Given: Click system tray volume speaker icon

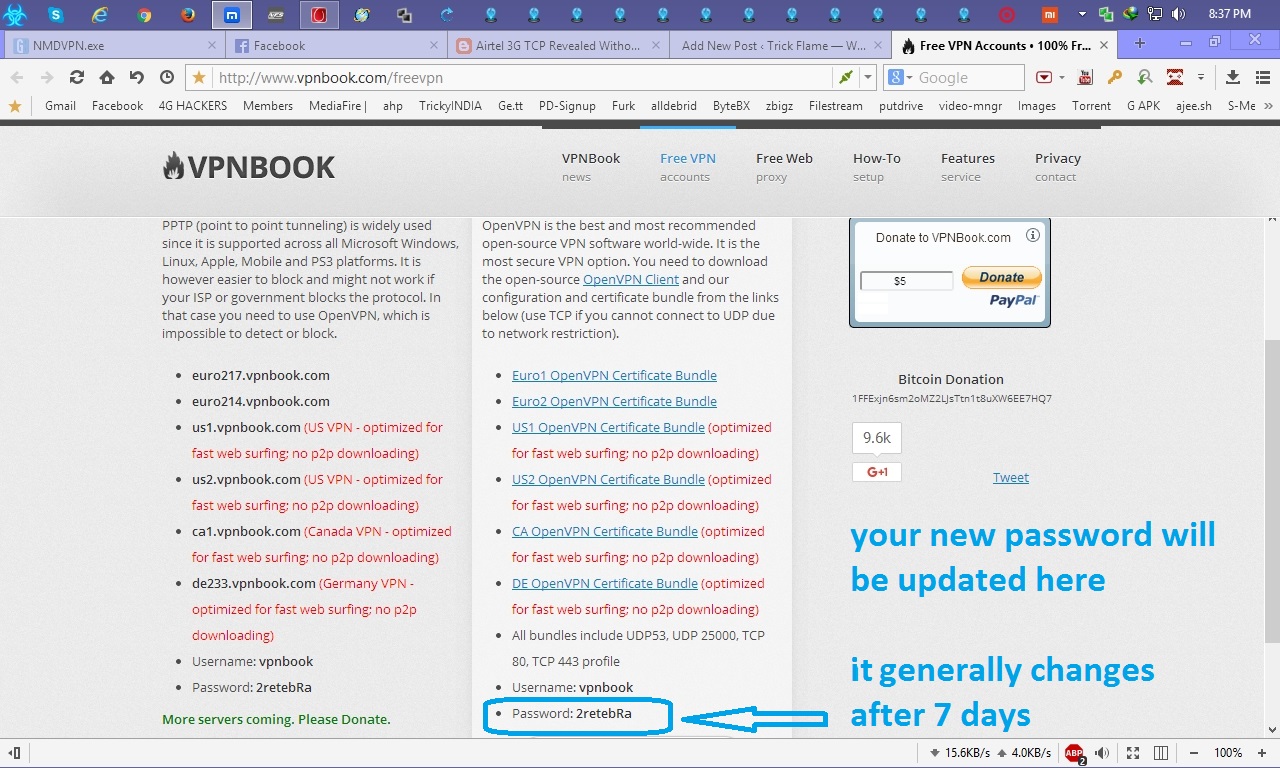Looking at the screenshot, I should click(1179, 14).
